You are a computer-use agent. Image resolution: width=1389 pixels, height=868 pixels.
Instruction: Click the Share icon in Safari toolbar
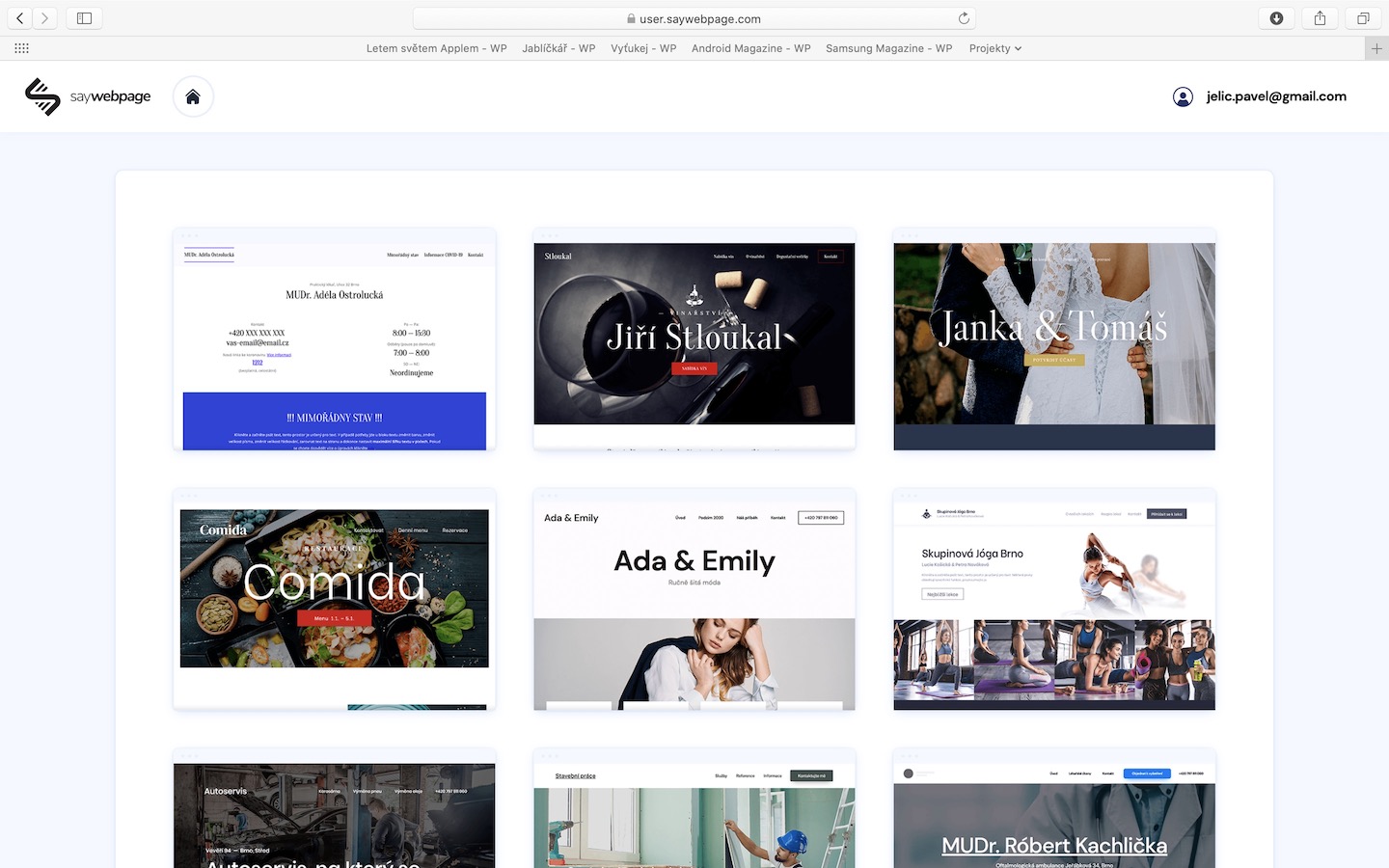click(x=1320, y=18)
